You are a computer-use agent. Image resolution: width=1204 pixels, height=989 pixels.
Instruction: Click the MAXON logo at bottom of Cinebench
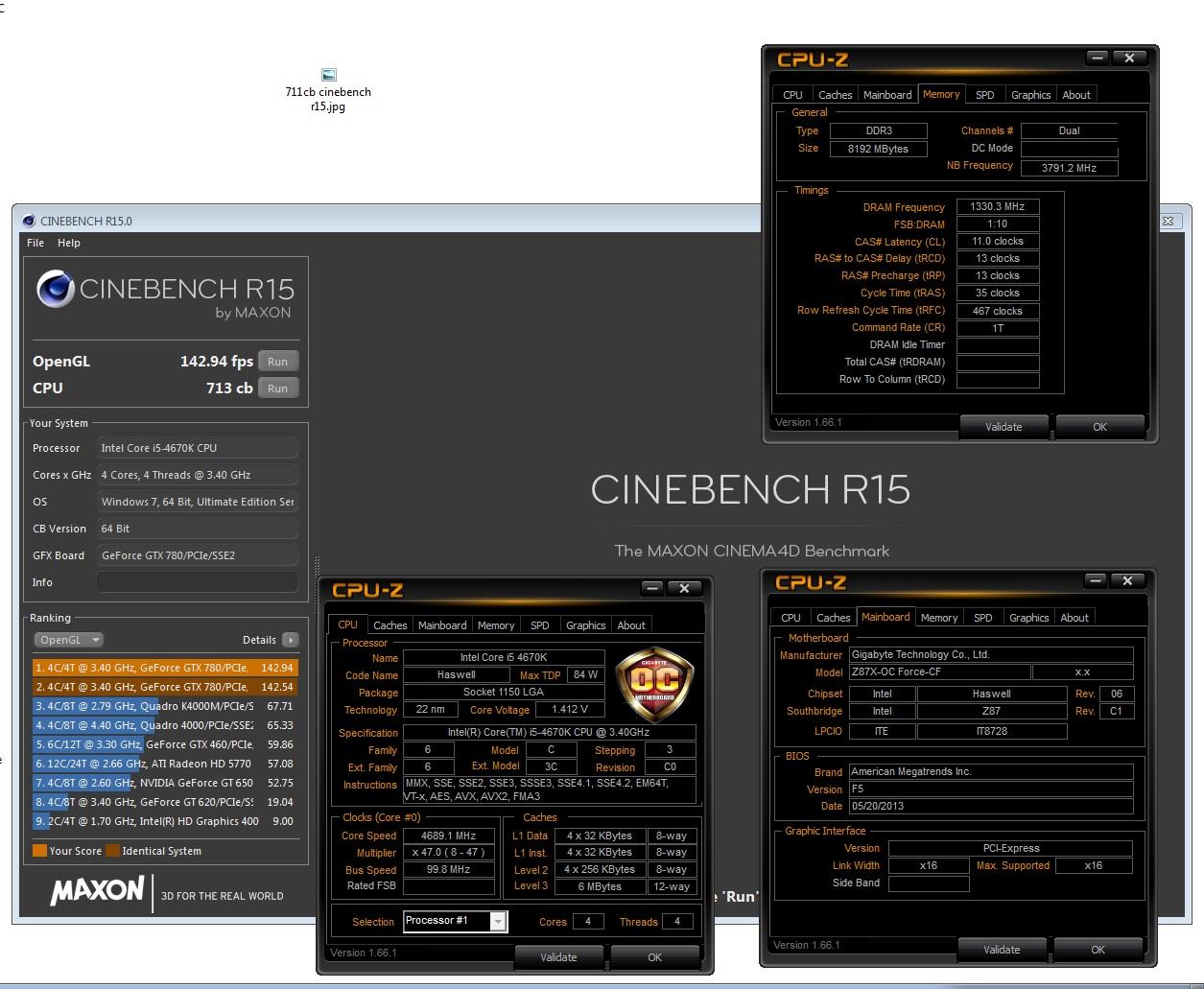(97, 891)
